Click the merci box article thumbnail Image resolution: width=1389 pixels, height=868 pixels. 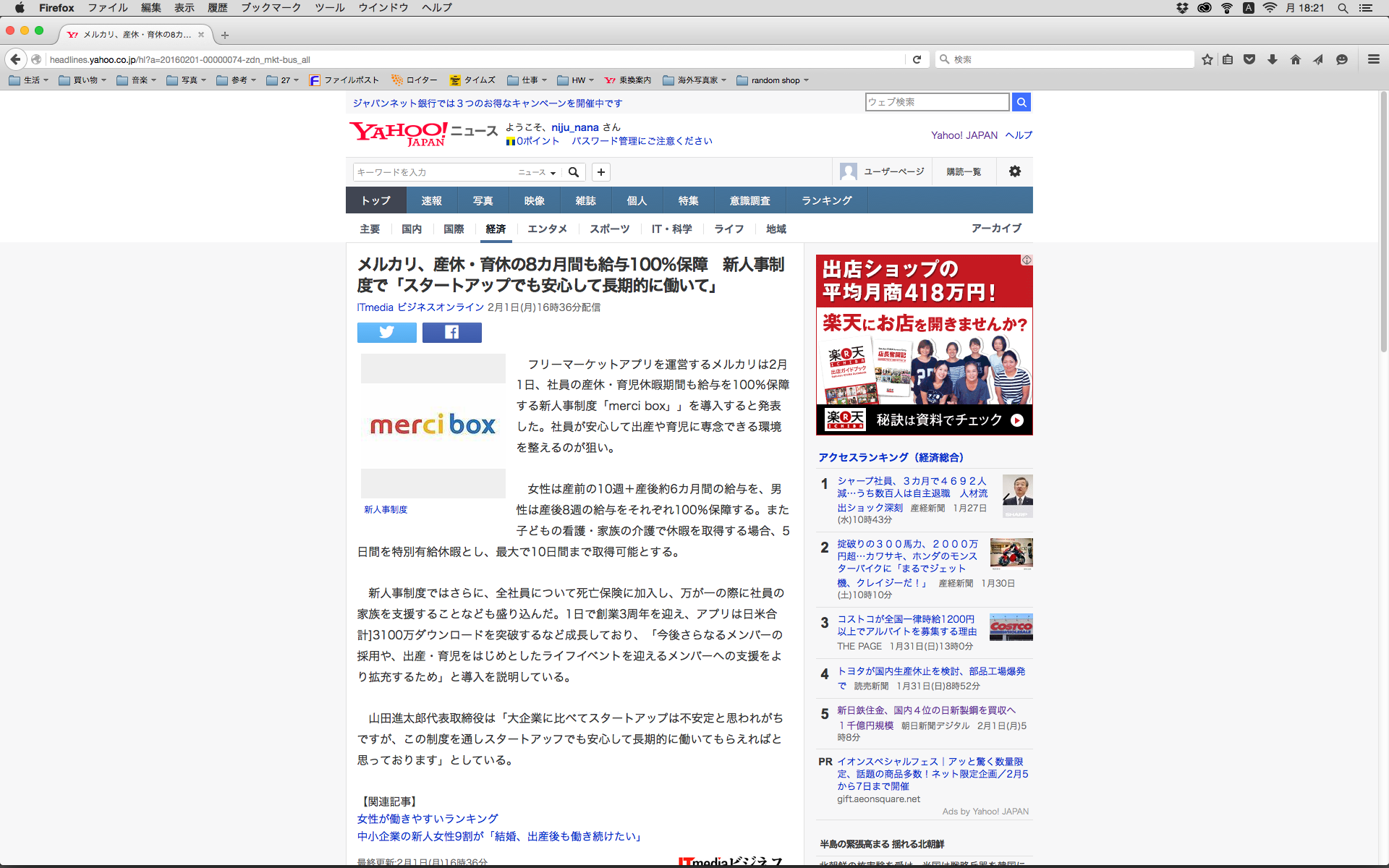[433, 425]
